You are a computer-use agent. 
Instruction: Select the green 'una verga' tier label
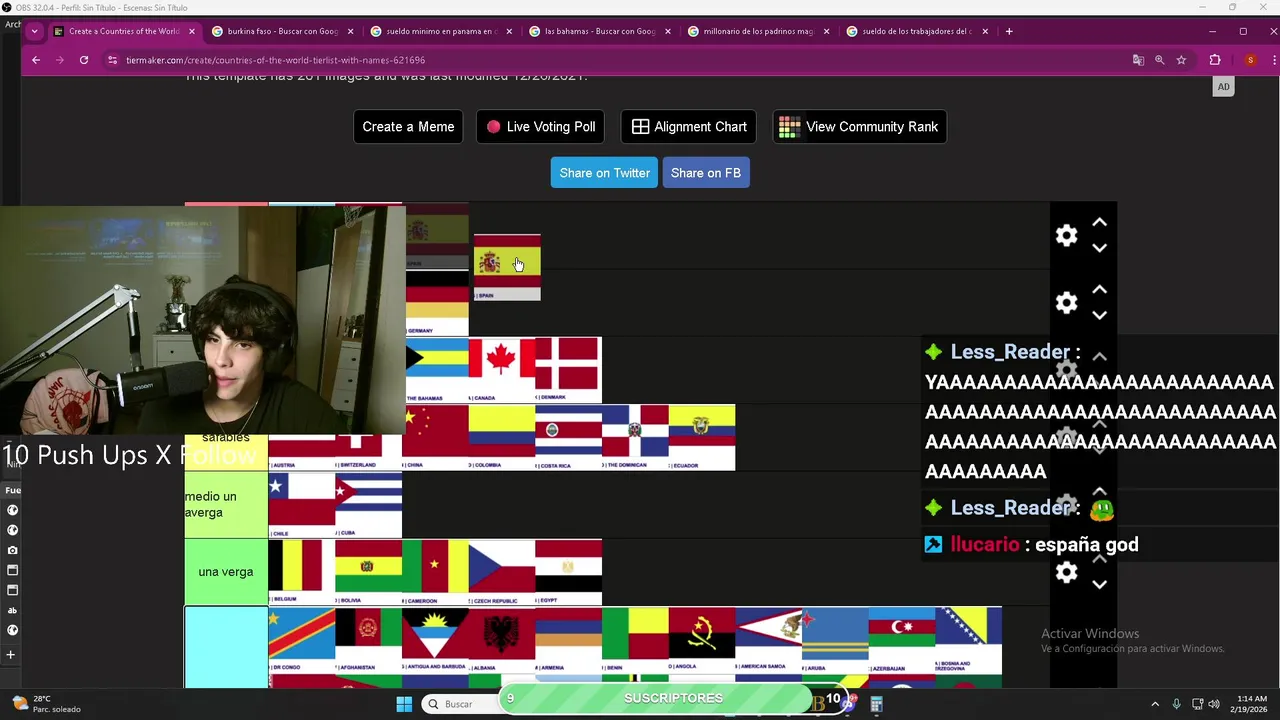click(x=226, y=572)
